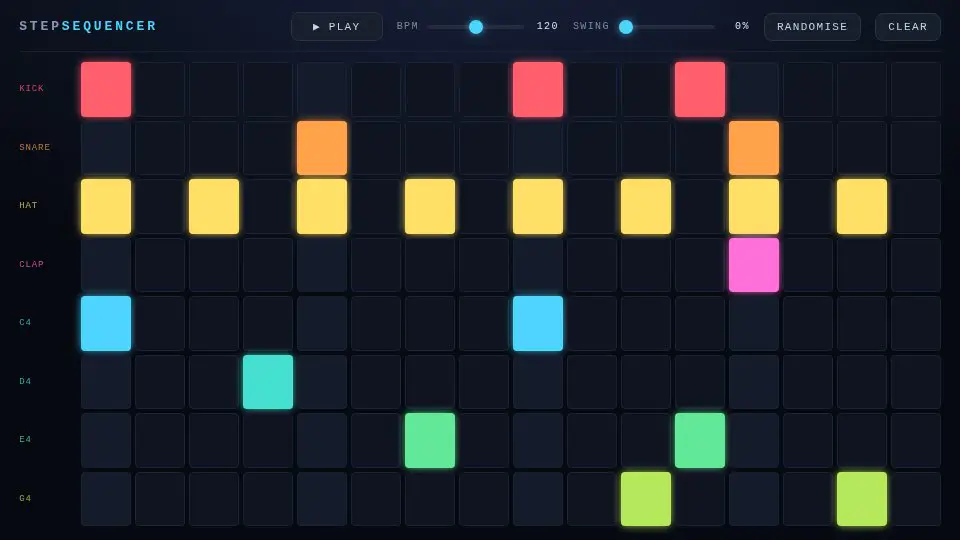This screenshot has width=960, height=540.
Task: Disable the lime G4 step 15 pad
Action: tap(862, 499)
